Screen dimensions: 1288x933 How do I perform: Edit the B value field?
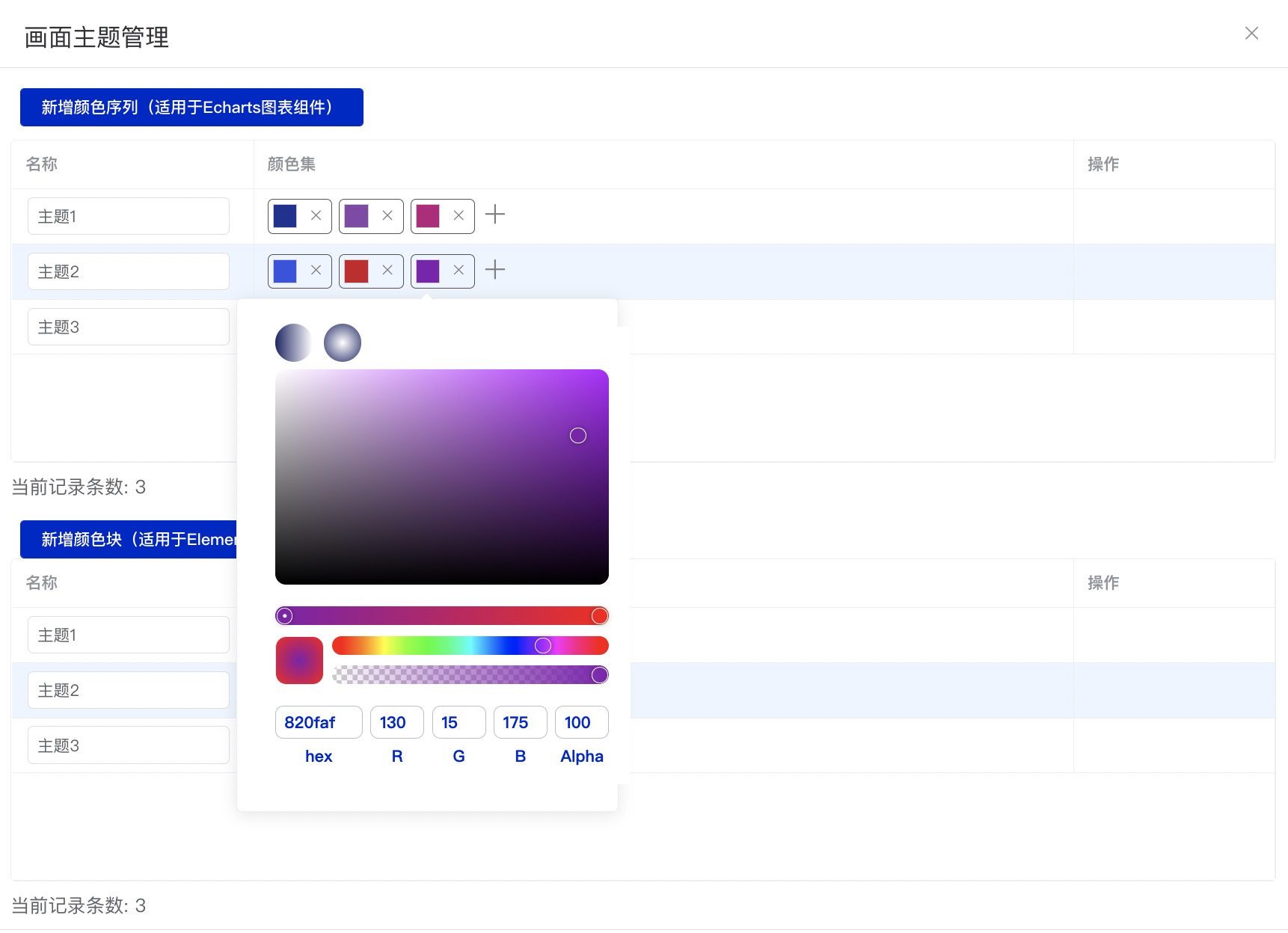point(521,722)
